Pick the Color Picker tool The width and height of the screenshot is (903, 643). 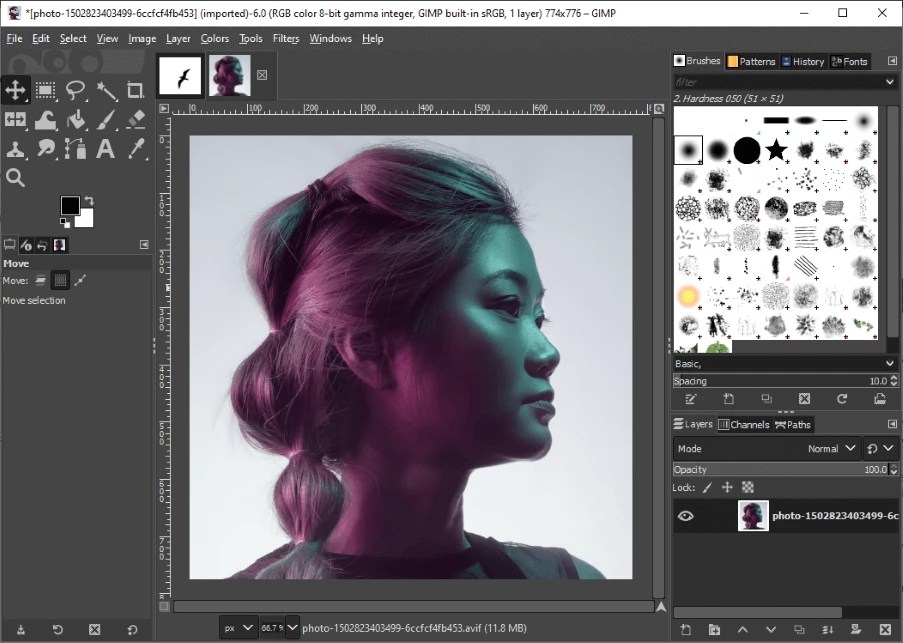pos(135,149)
